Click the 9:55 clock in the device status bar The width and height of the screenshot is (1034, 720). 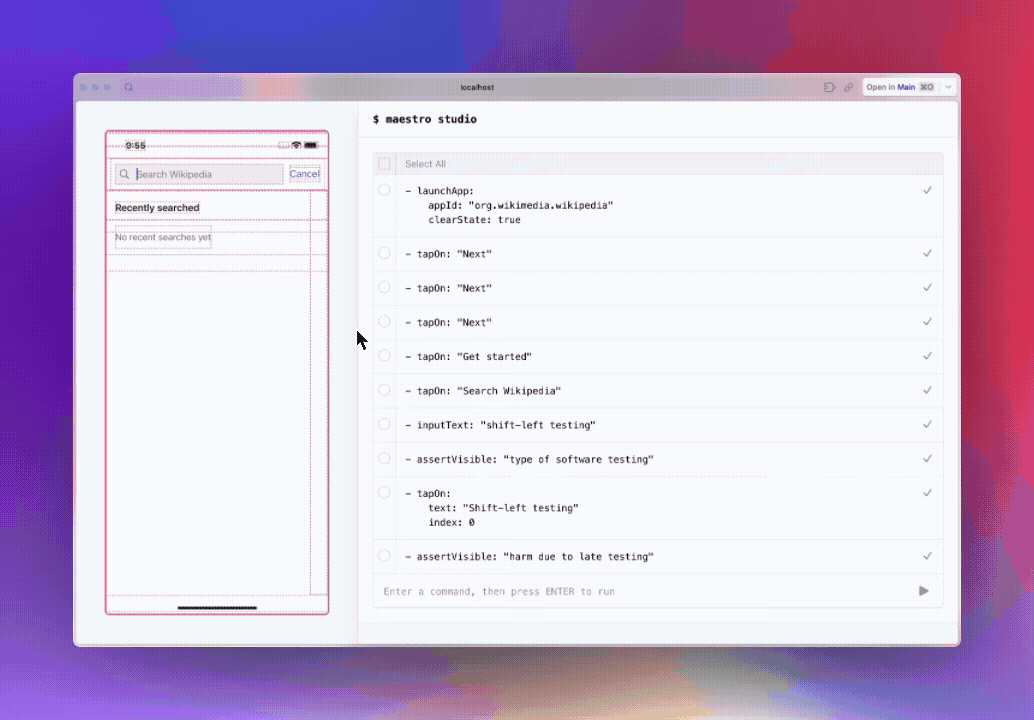tap(135, 145)
